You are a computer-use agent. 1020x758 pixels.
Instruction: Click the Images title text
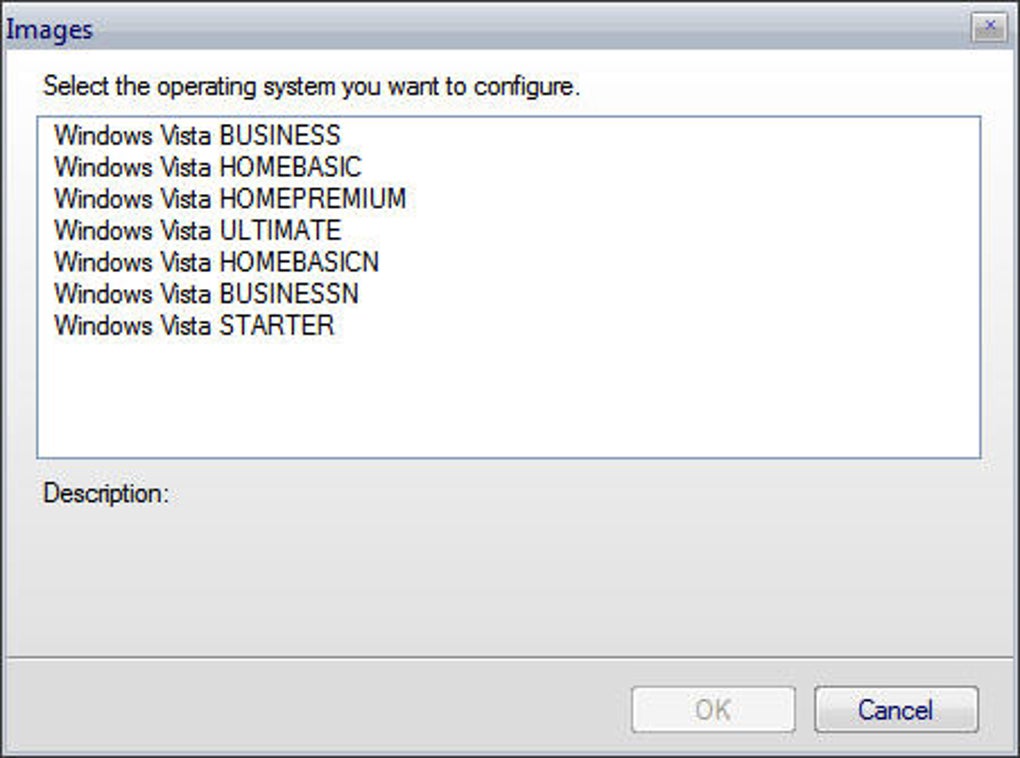point(50,30)
